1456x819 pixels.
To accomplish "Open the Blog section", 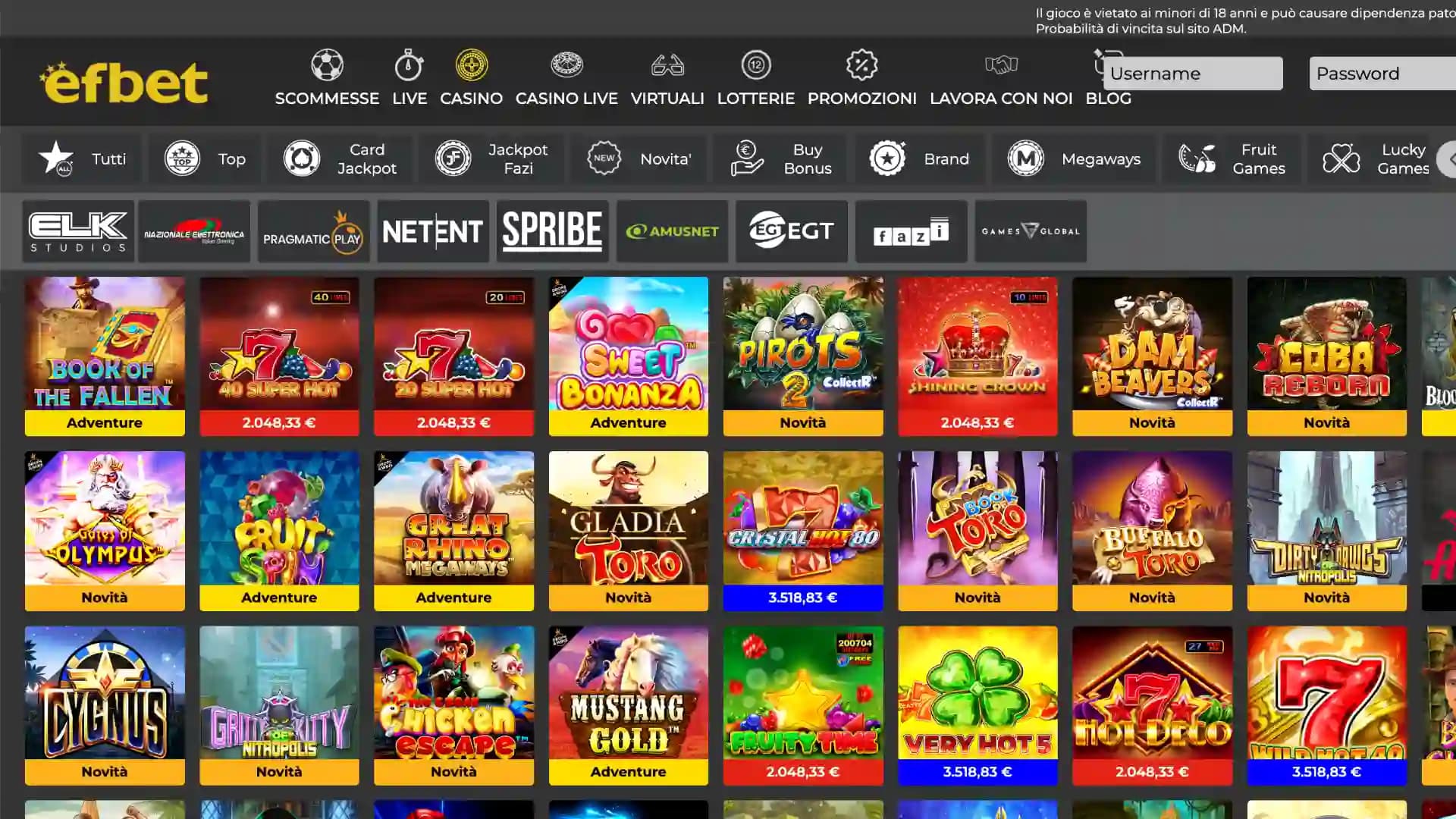I will pyautogui.click(x=1108, y=97).
